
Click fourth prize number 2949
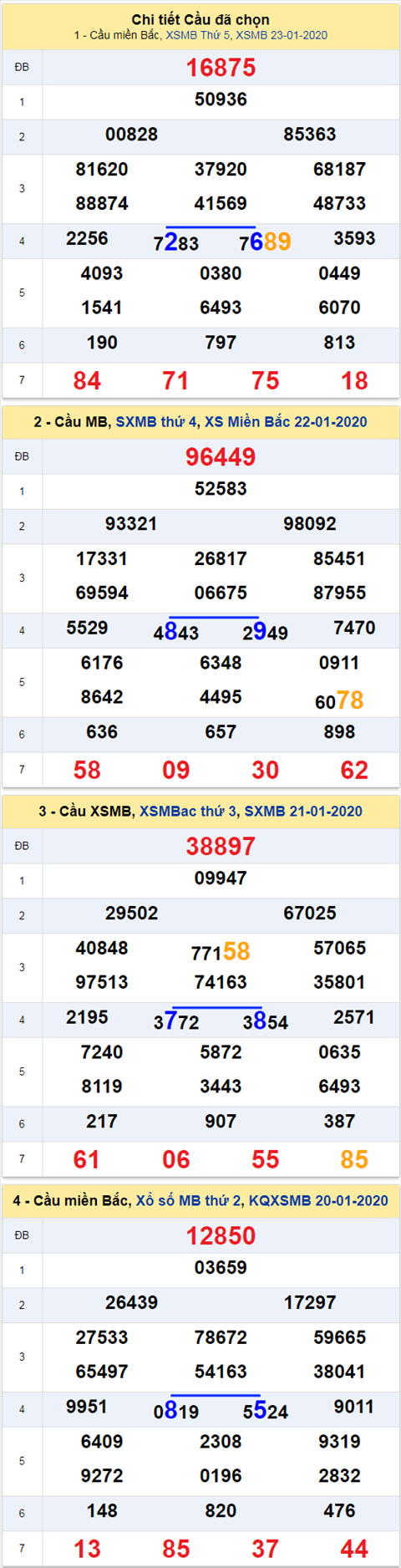pos(265,632)
